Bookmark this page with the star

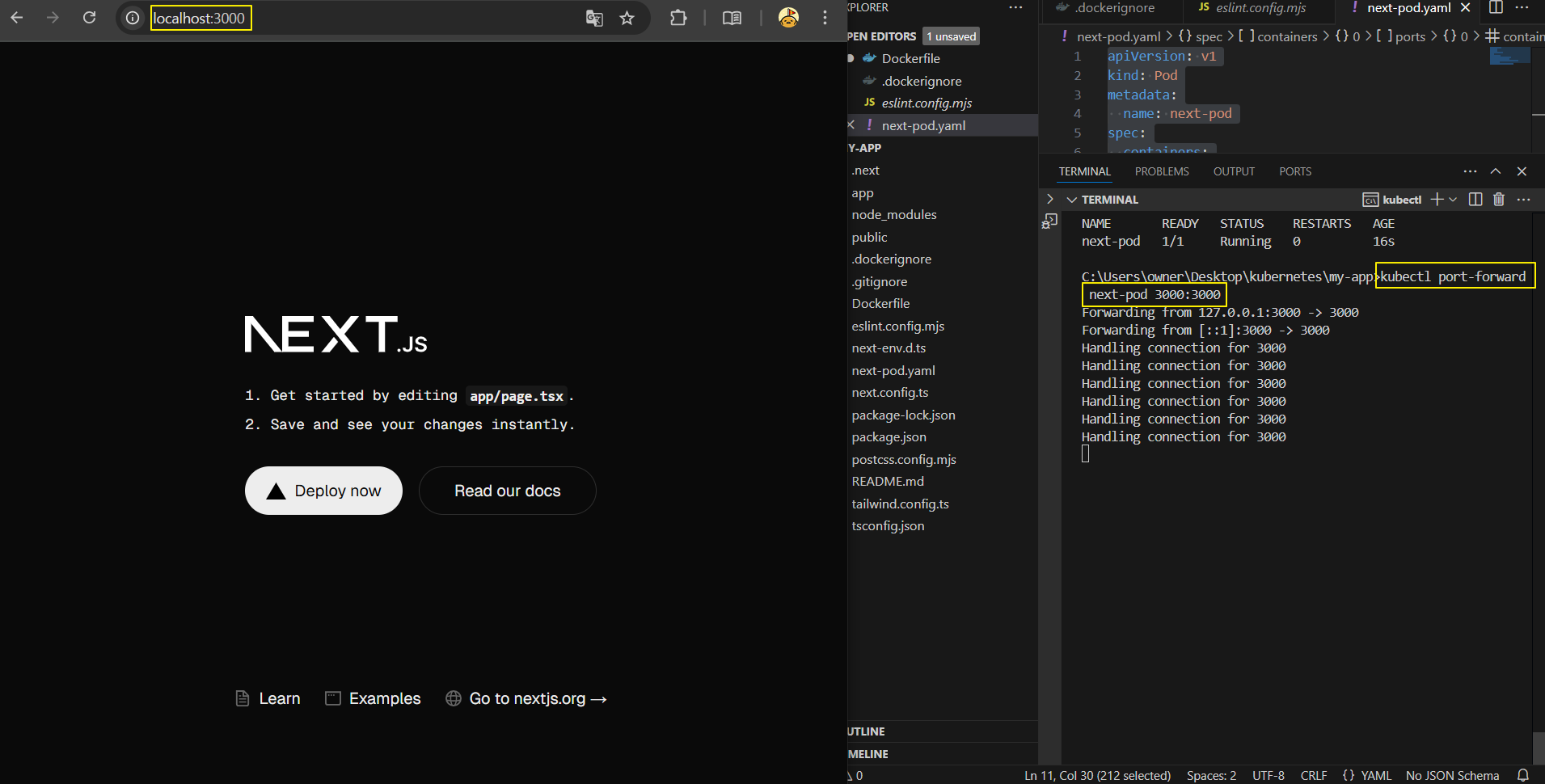(x=627, y=18)
